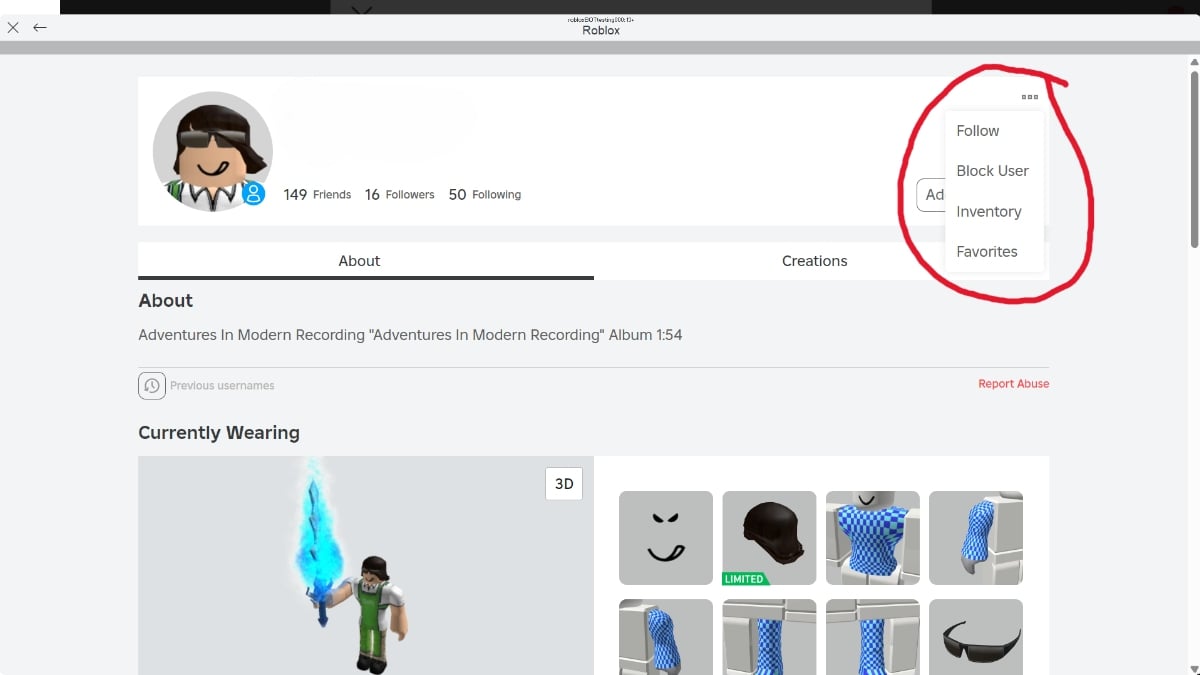Choose Favorites from the dropdown menu
Image resolution: width=1200 pixels, height=675 pixels.
(987, 251)
